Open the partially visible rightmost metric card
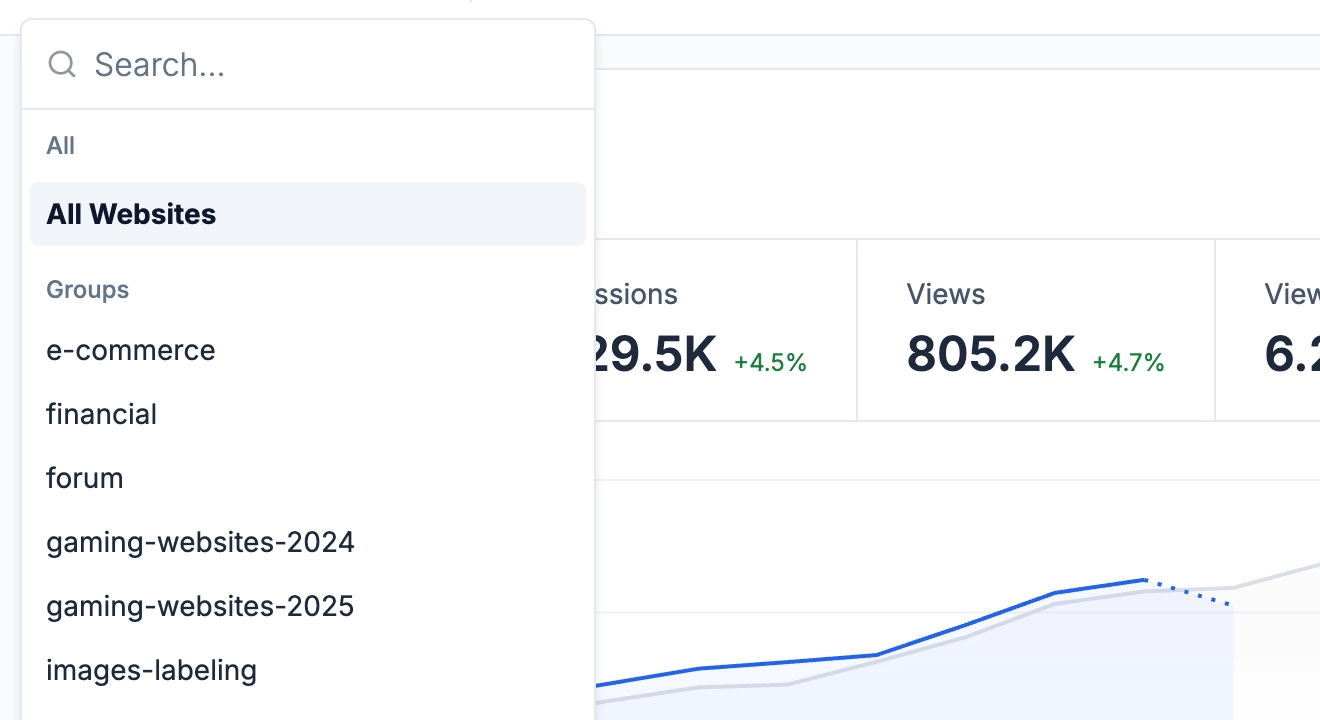Viewport: 1320px width, 720px height. pyautogui.click(x=1290, y=330)
